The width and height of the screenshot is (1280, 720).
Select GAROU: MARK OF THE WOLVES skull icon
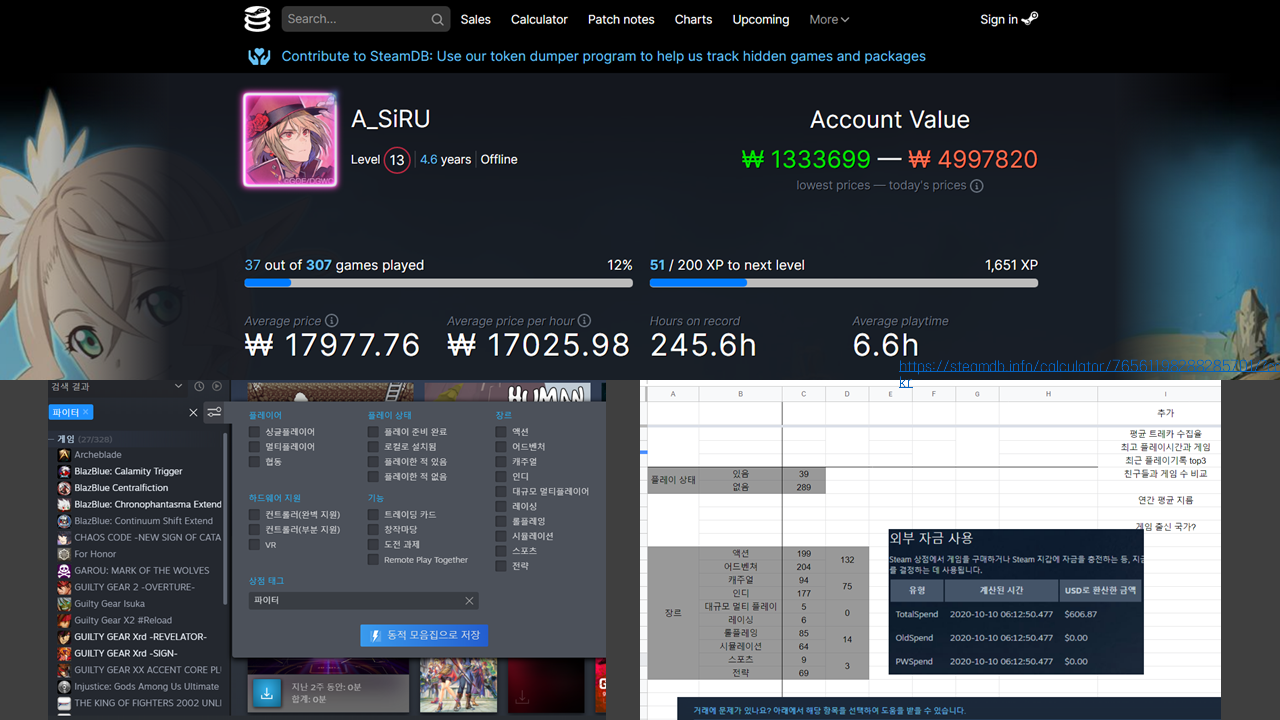64,571
